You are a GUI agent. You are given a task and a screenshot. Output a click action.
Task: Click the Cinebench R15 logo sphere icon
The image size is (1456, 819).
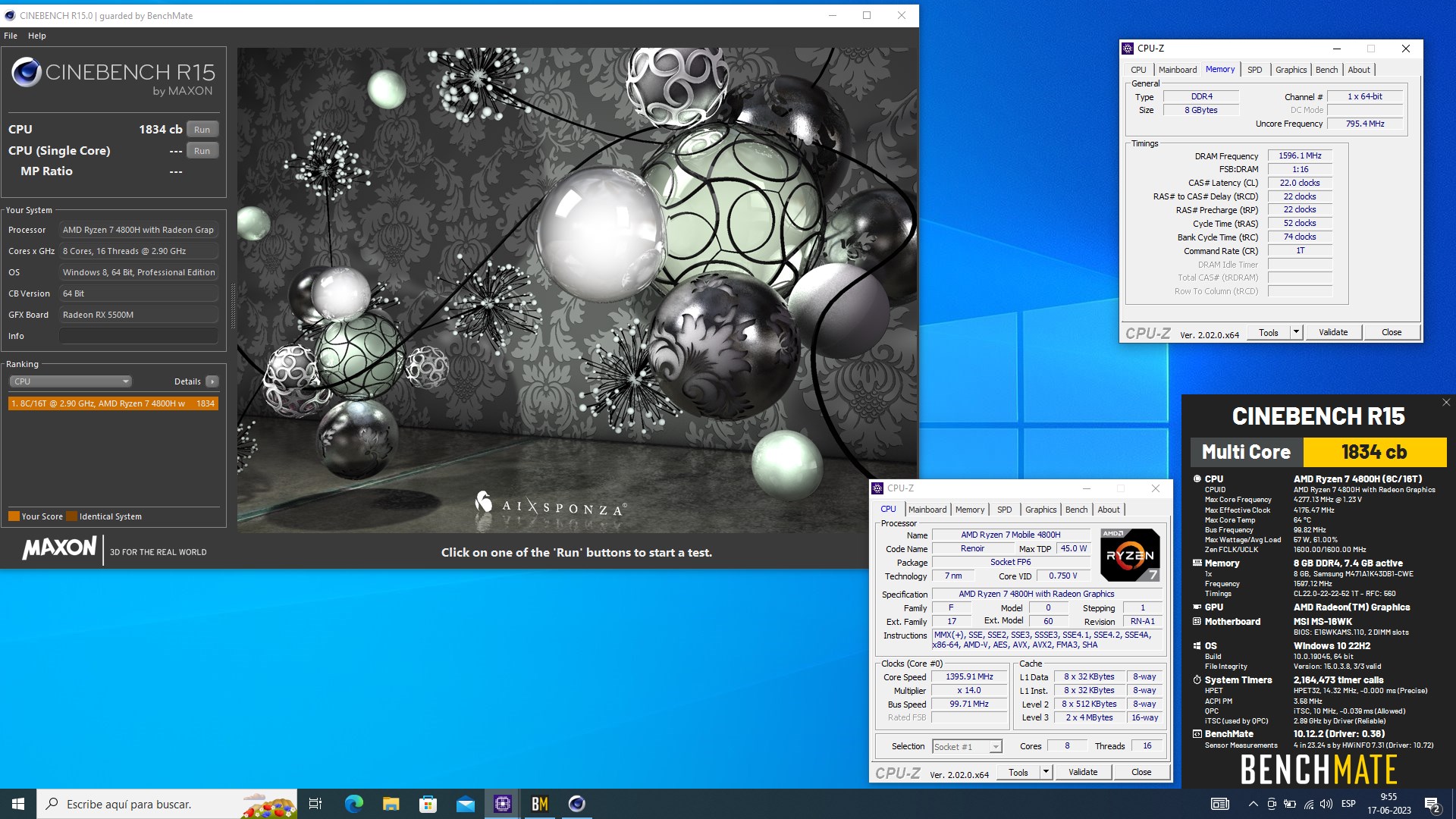coord(27,72)
